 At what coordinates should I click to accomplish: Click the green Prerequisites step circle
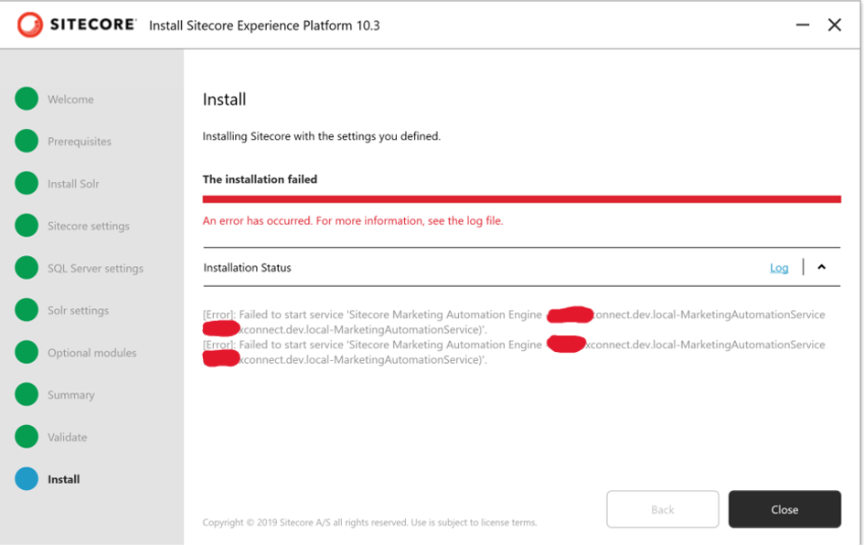pos(26,141)
